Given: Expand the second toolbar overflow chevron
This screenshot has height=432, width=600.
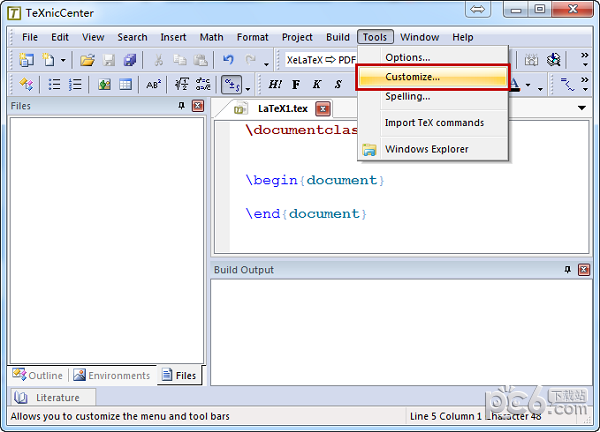Looking at the screenshot, I should click(x=585, y=84).
